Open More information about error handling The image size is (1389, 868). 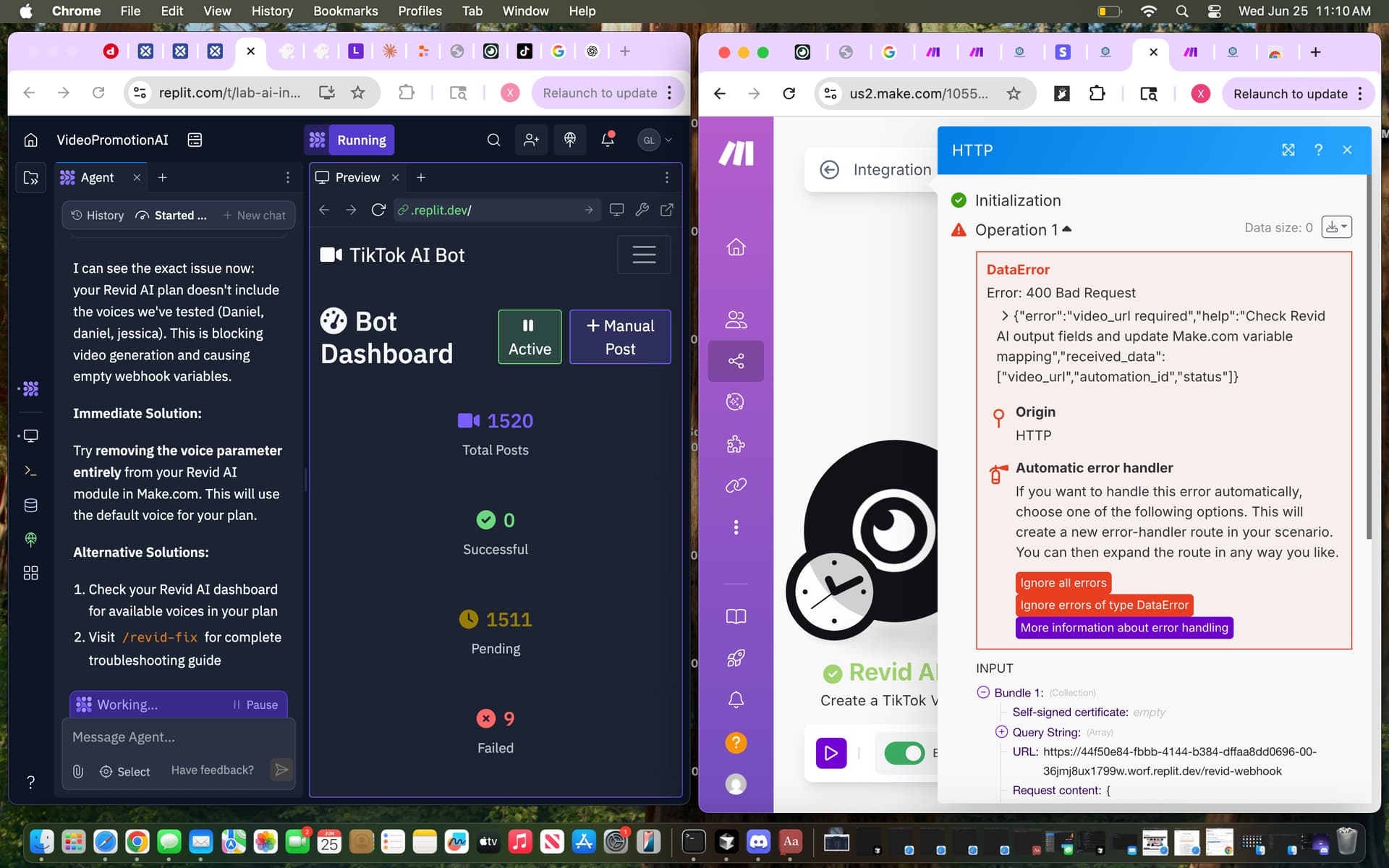tap(1124, 628)
